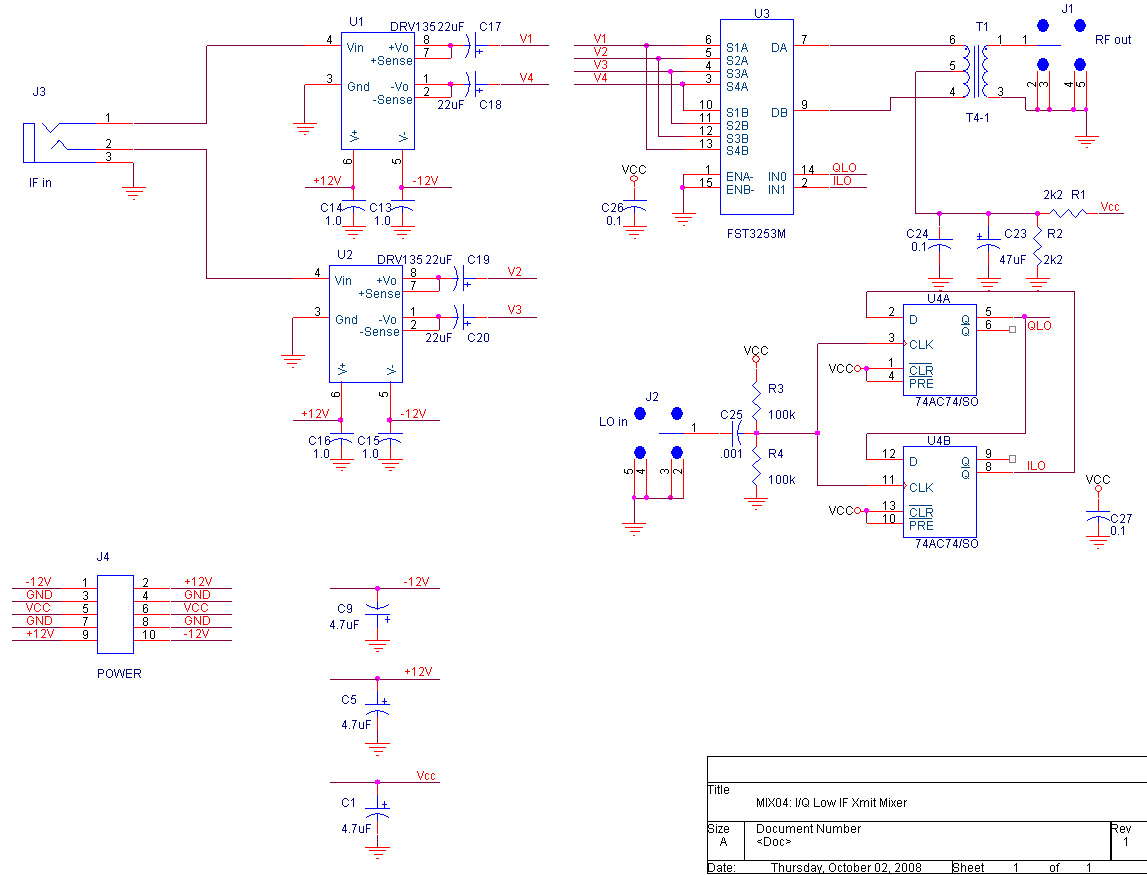This screenshot has height=875, width=1147.
Task: Click the RF out label
Action: [1113, 40]
